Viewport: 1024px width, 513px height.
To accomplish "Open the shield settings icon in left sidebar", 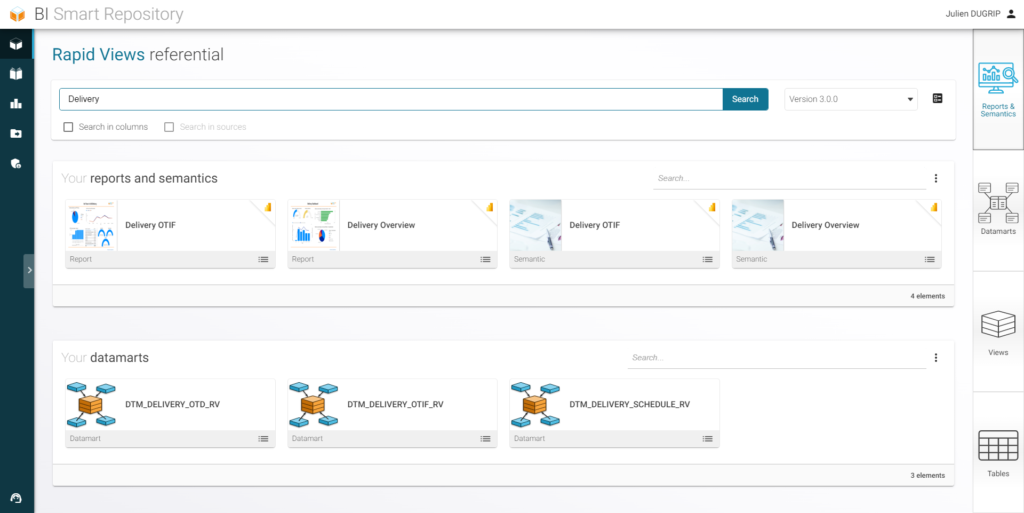I will pos(16,163).
